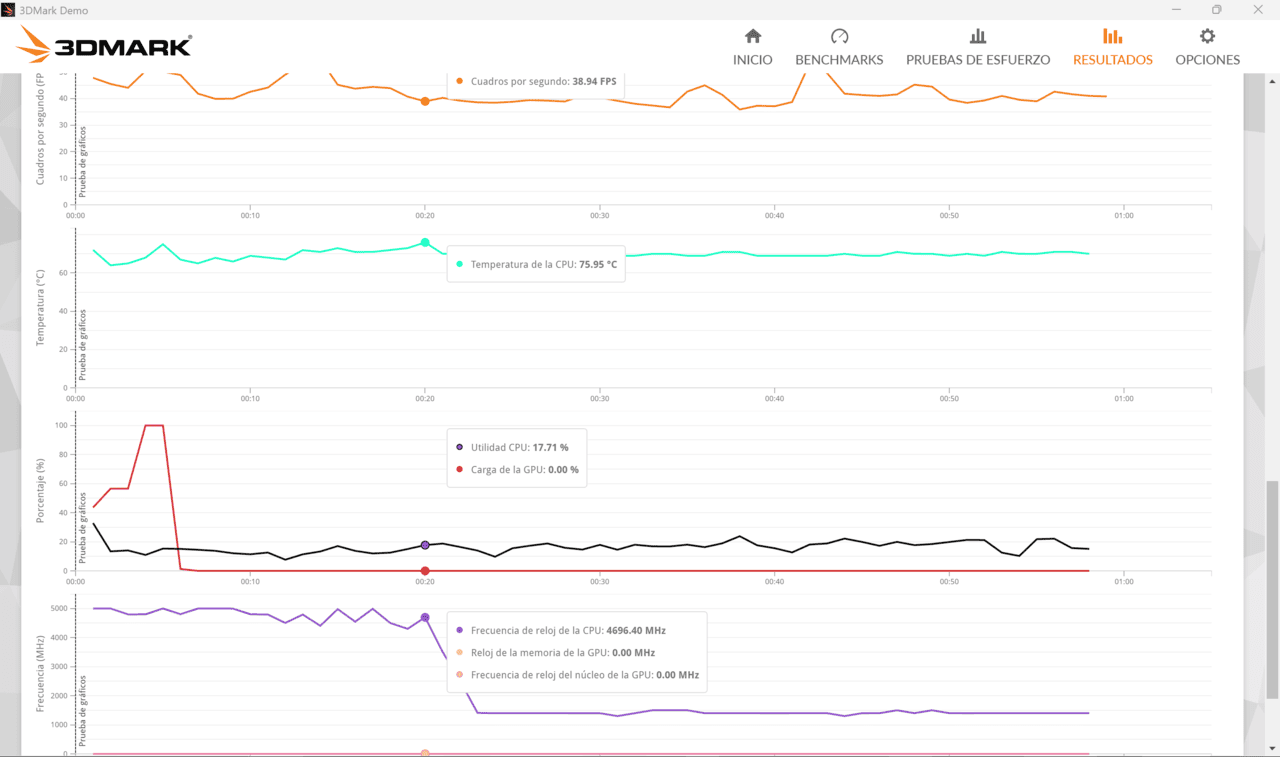Viewport: 1280px width, 757px height.
Task: Switch to the BENCHMARKS tab label
Action: point(839,60)
